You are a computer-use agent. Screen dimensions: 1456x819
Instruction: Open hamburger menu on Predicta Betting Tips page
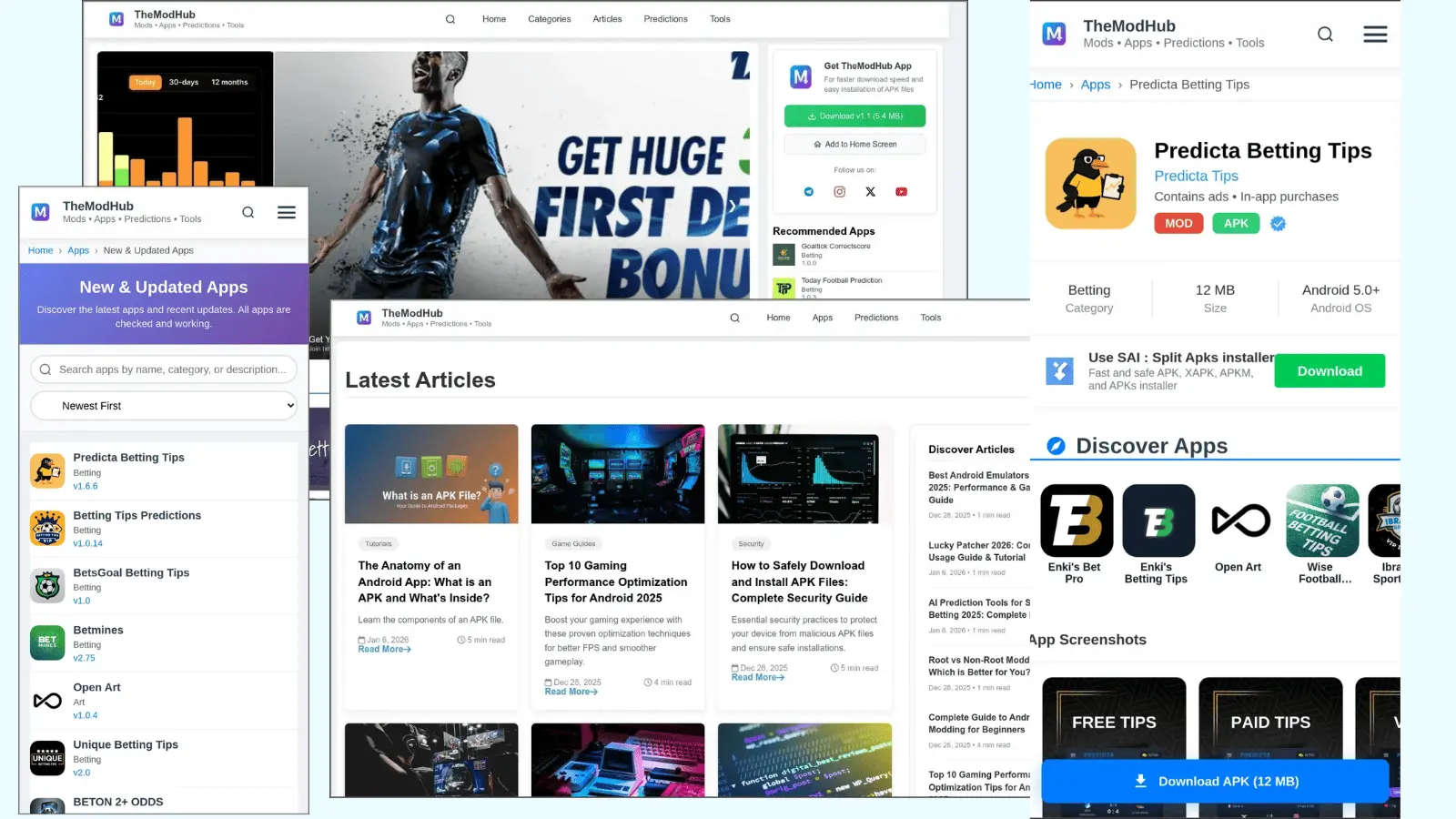tap(1375, 34)
